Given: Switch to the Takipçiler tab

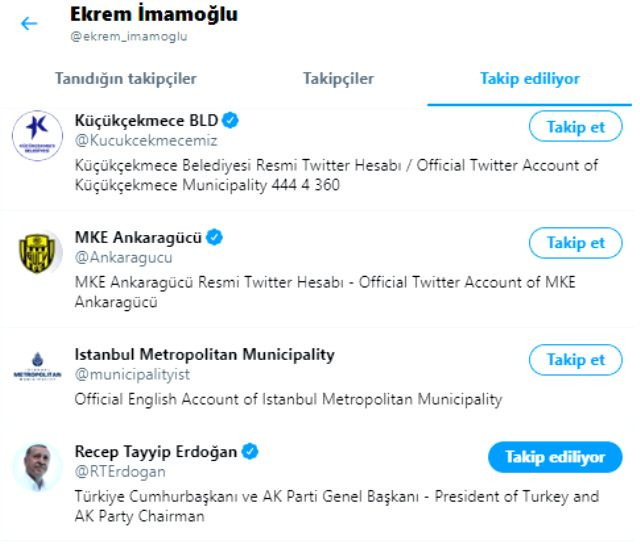Looking at the screenshot, I should [x=338, y=79].
